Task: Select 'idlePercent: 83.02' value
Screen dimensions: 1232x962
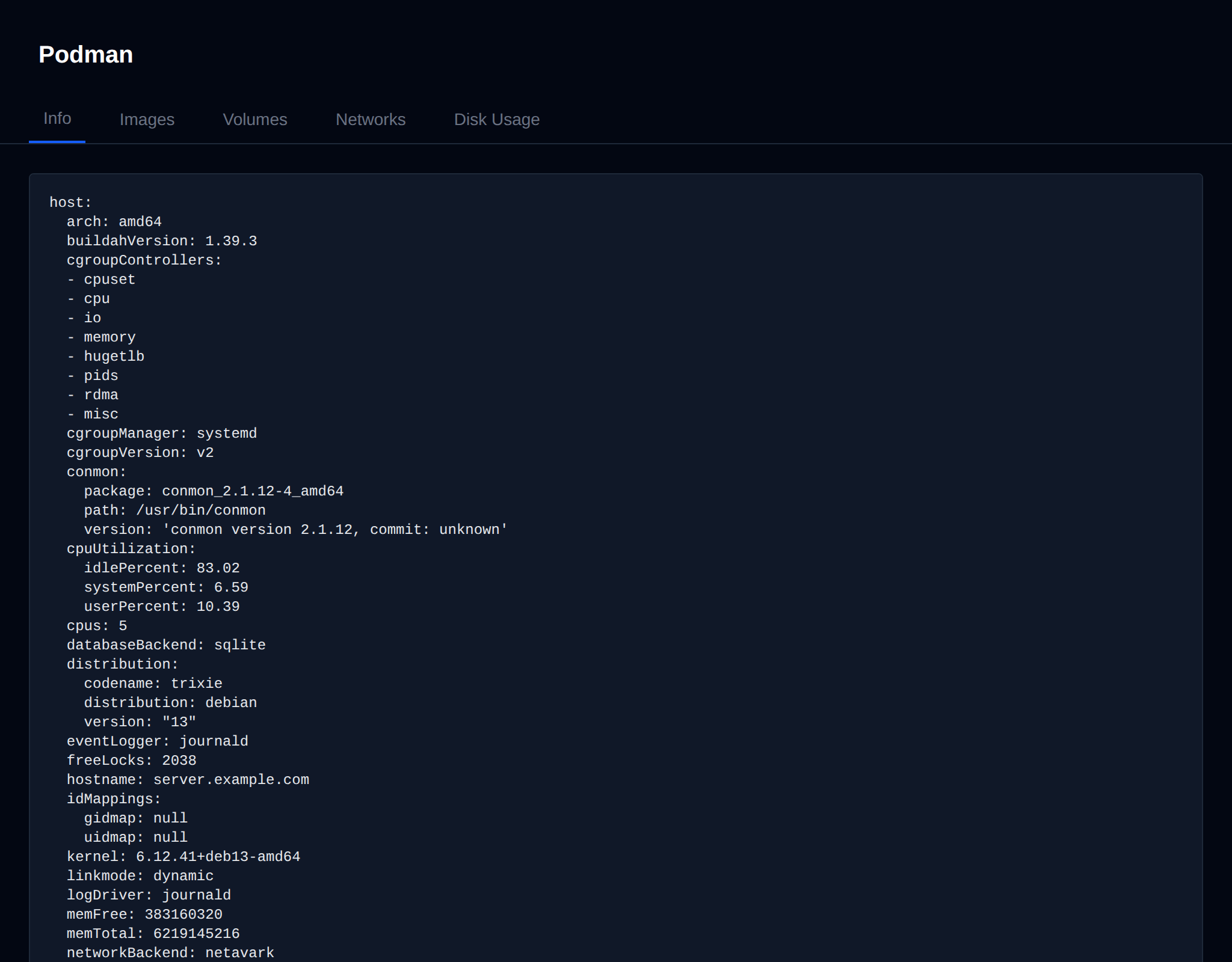Action: (162, 568)
